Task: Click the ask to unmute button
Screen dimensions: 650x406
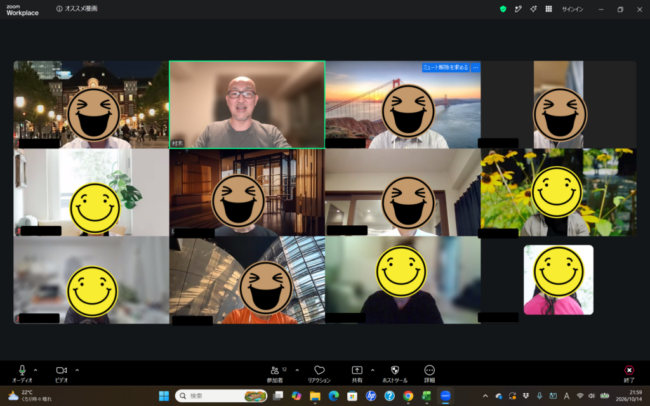Action: (446, 67)
